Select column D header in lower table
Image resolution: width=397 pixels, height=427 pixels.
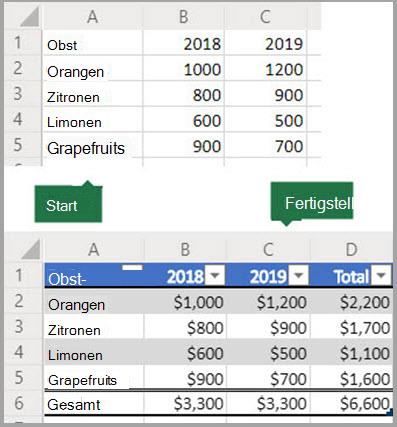[x=351, y=249]
